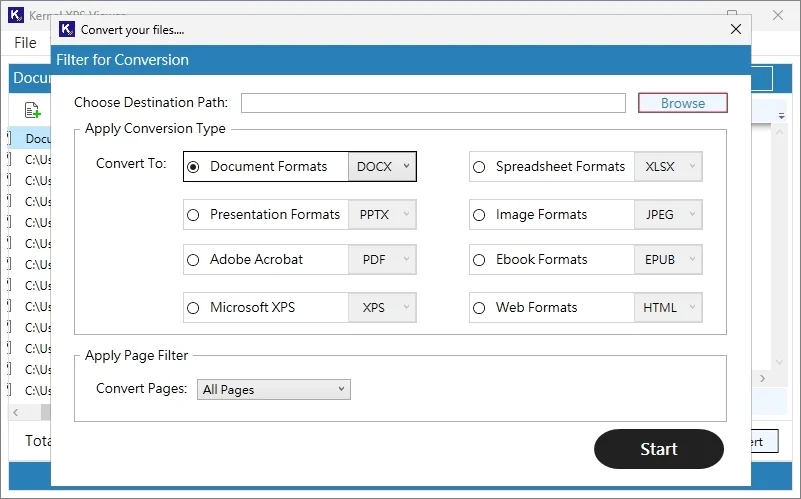Open the DOCX format dropdown
Screen dimensions: 801x499
pyautogui.click(x=382, y=167)
